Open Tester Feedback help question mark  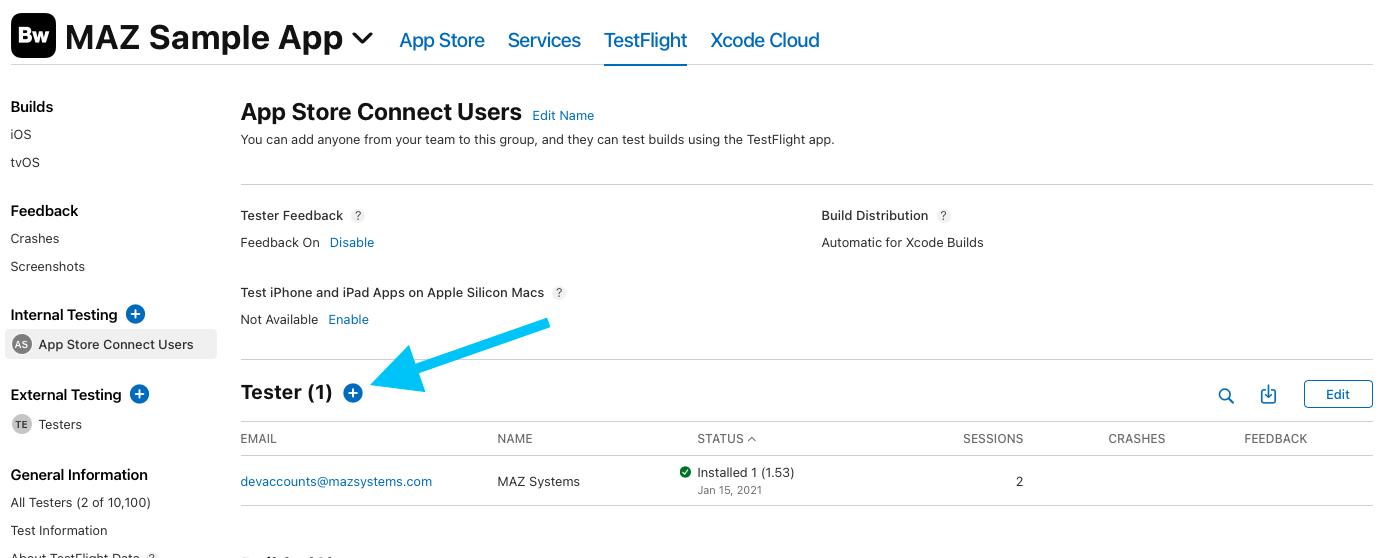[x=358, y=216]
